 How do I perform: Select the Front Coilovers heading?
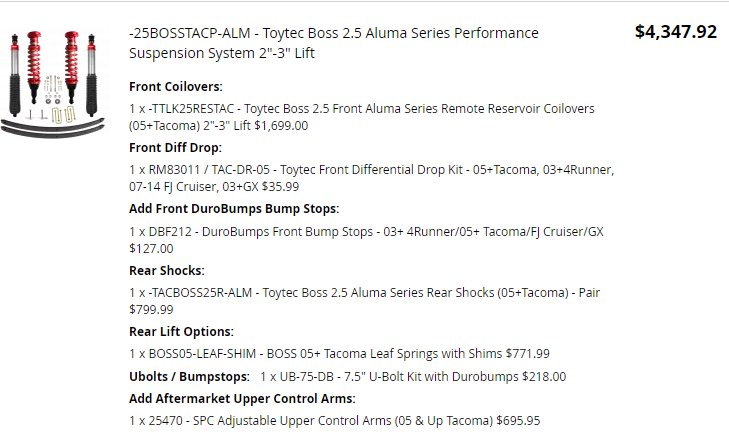pos(176,86)
